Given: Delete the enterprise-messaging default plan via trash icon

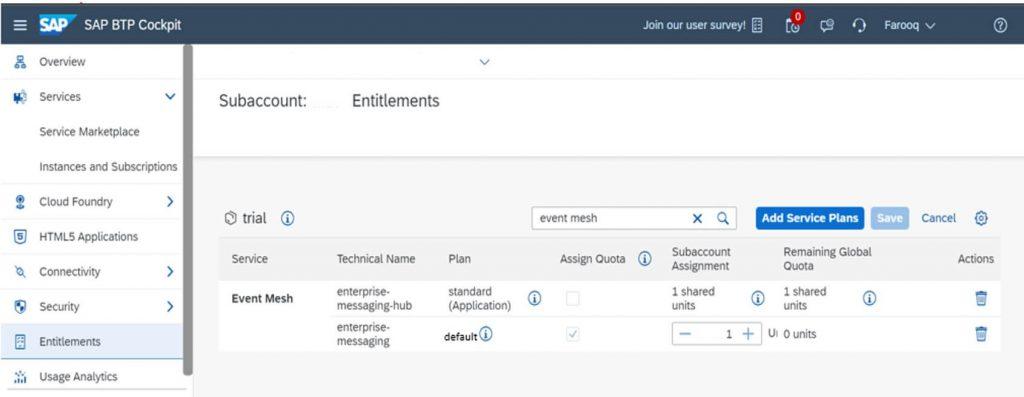Looking at the screenshot, I should click(981, 334).
